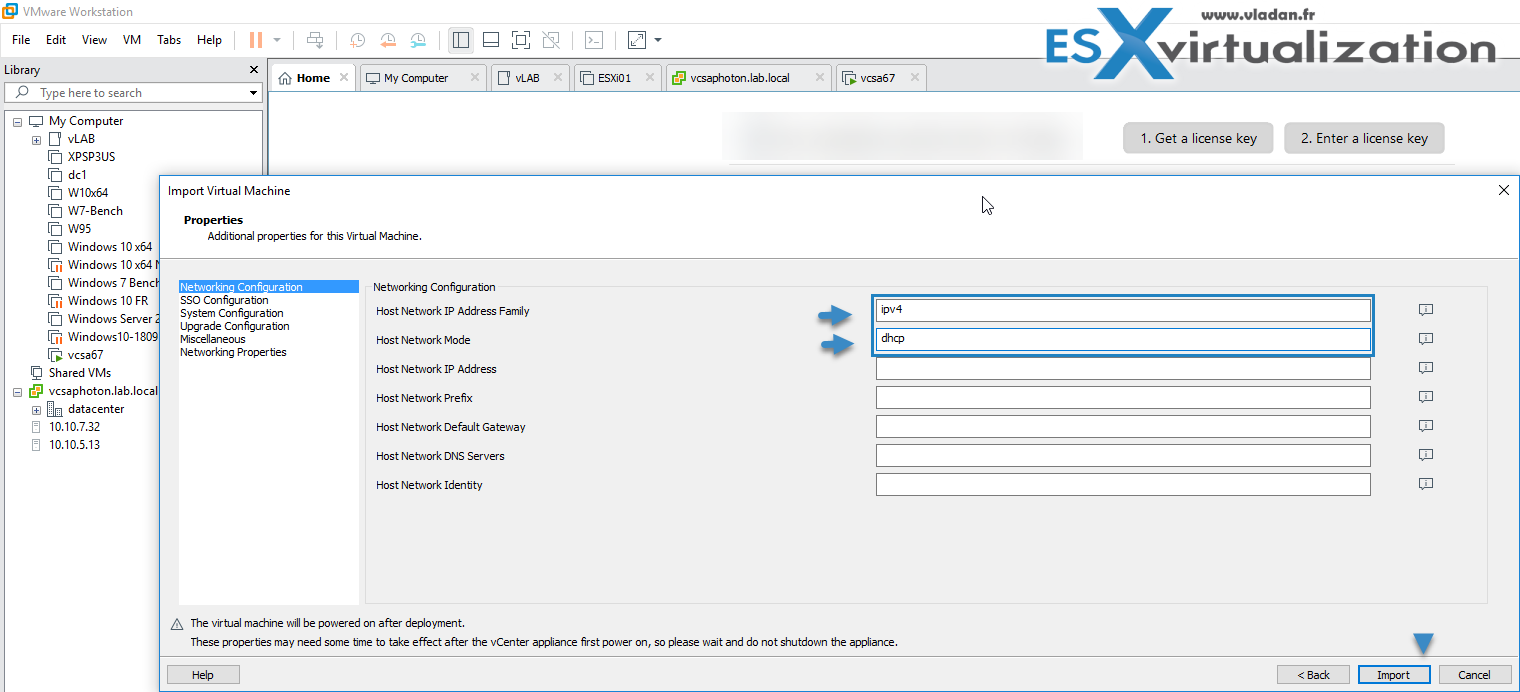The image size is (1520, 692).
Task: Click the Send Ctrl+Alt+Del toolbar icon
Action: pyautogui.click(x=315, y=40)
